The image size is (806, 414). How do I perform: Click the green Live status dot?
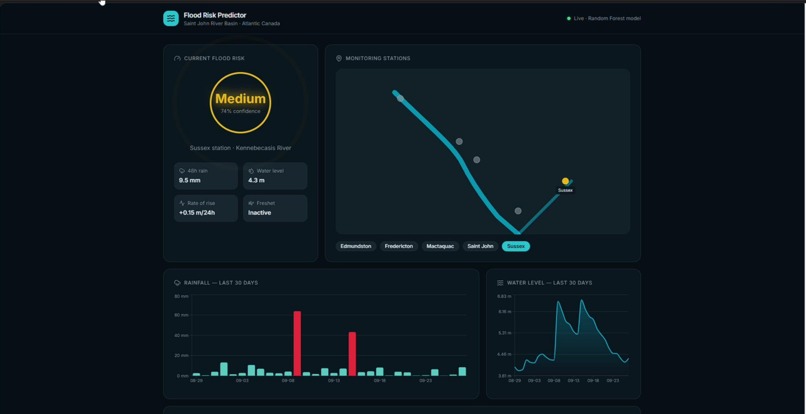569,19
